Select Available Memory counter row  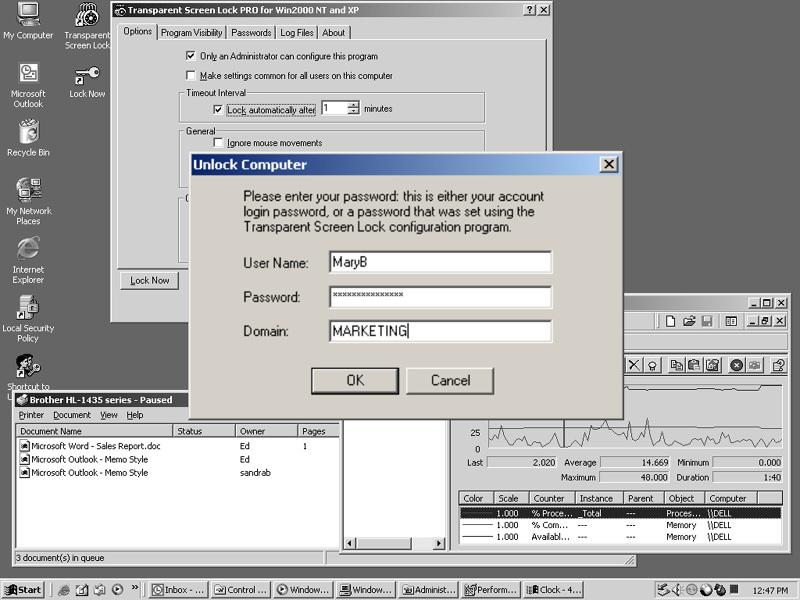coord(620,537)
